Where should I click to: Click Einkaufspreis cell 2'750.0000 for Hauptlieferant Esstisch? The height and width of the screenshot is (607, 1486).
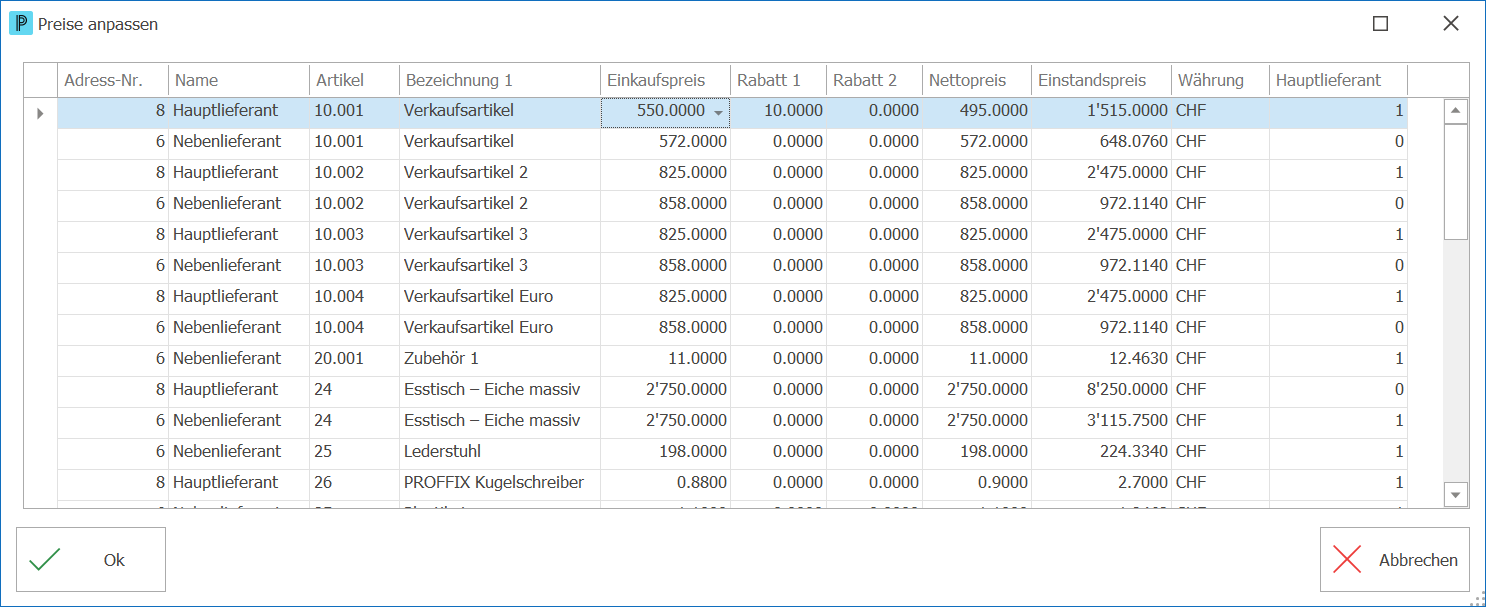[665, 389]
